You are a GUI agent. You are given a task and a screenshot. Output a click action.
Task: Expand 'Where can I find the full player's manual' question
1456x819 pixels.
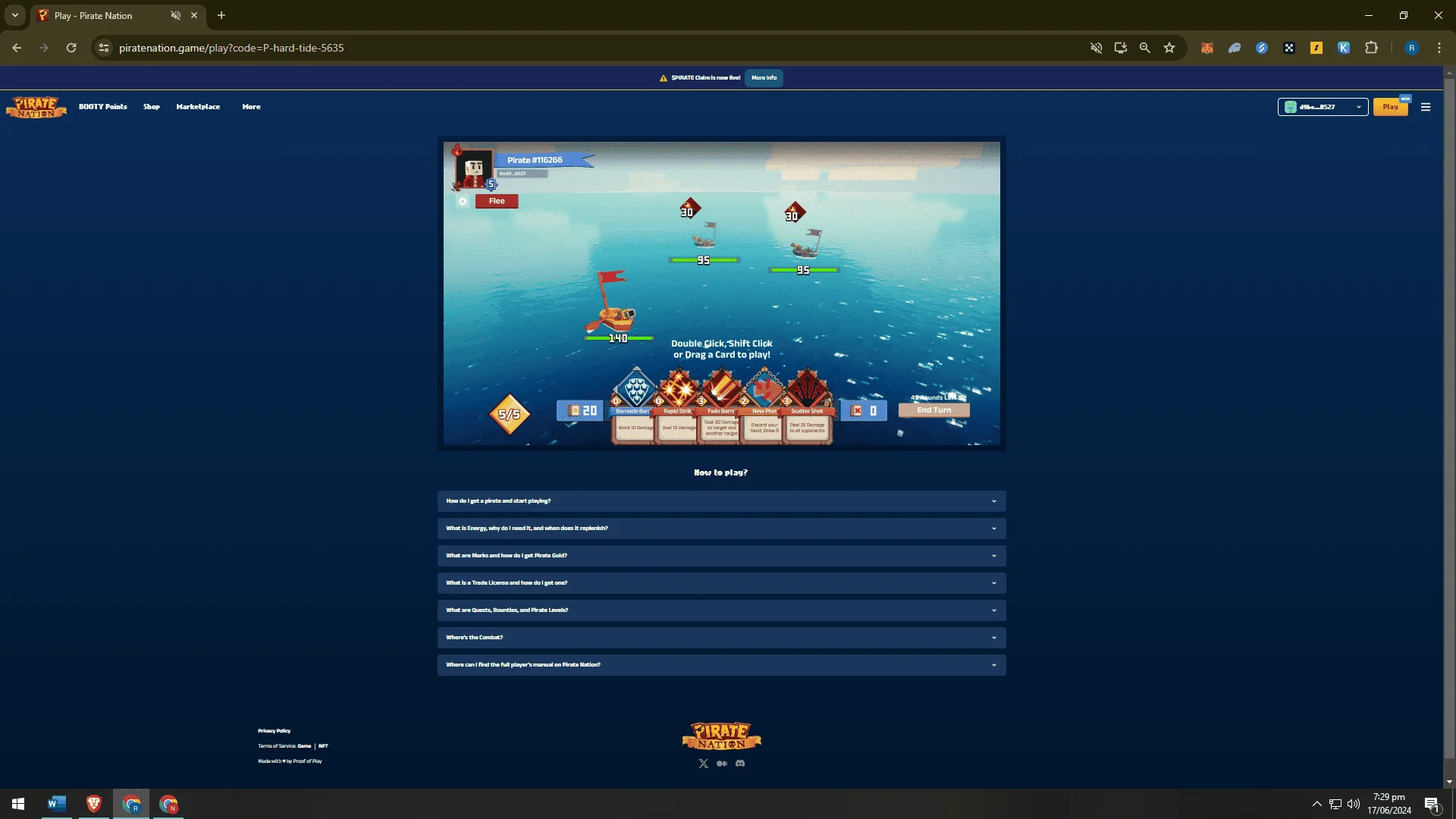721,665
